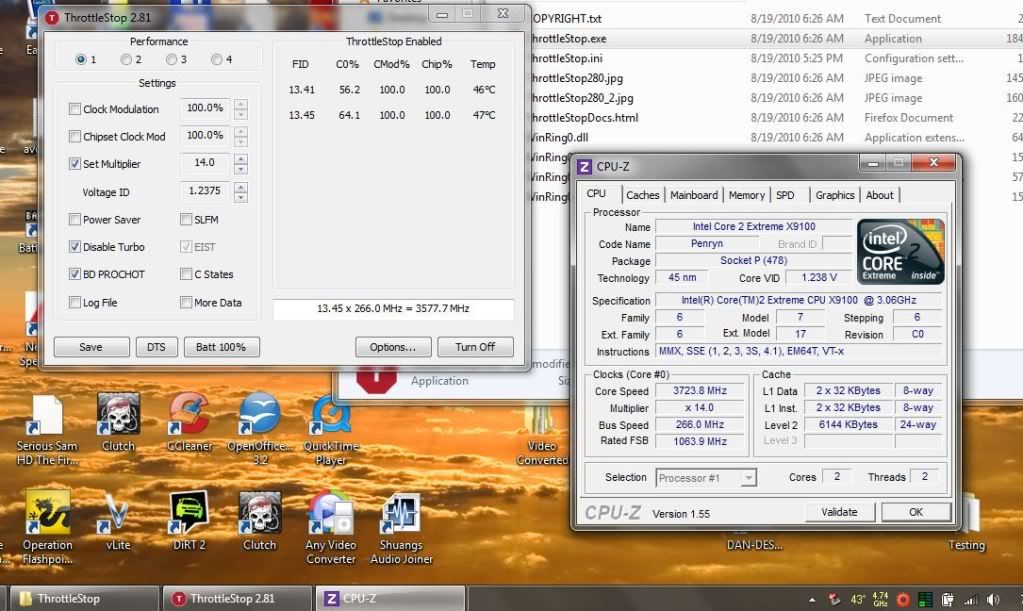The image size is (1023, 611).
Task: Switch to the Caches tab in CPU-Z
Action: click(x=643, y=195)
